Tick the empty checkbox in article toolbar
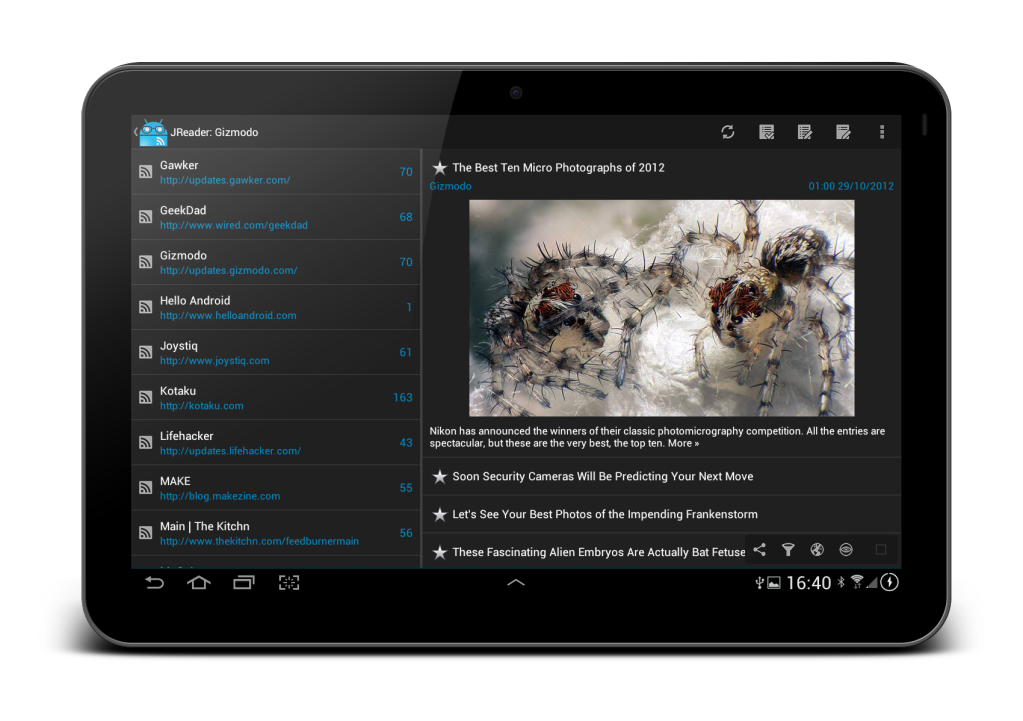 [x=881, y=549]
